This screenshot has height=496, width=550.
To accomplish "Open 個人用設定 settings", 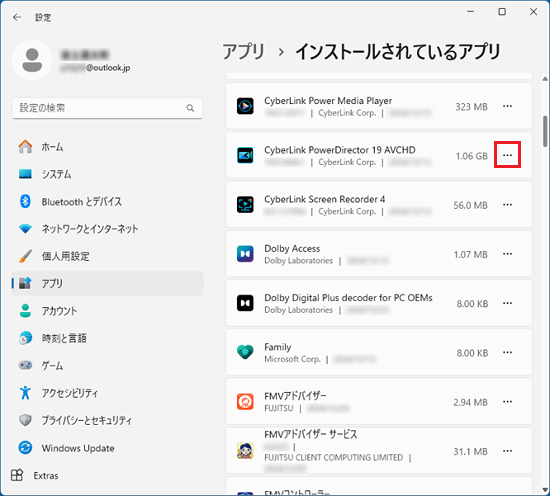I will (107, 256).
